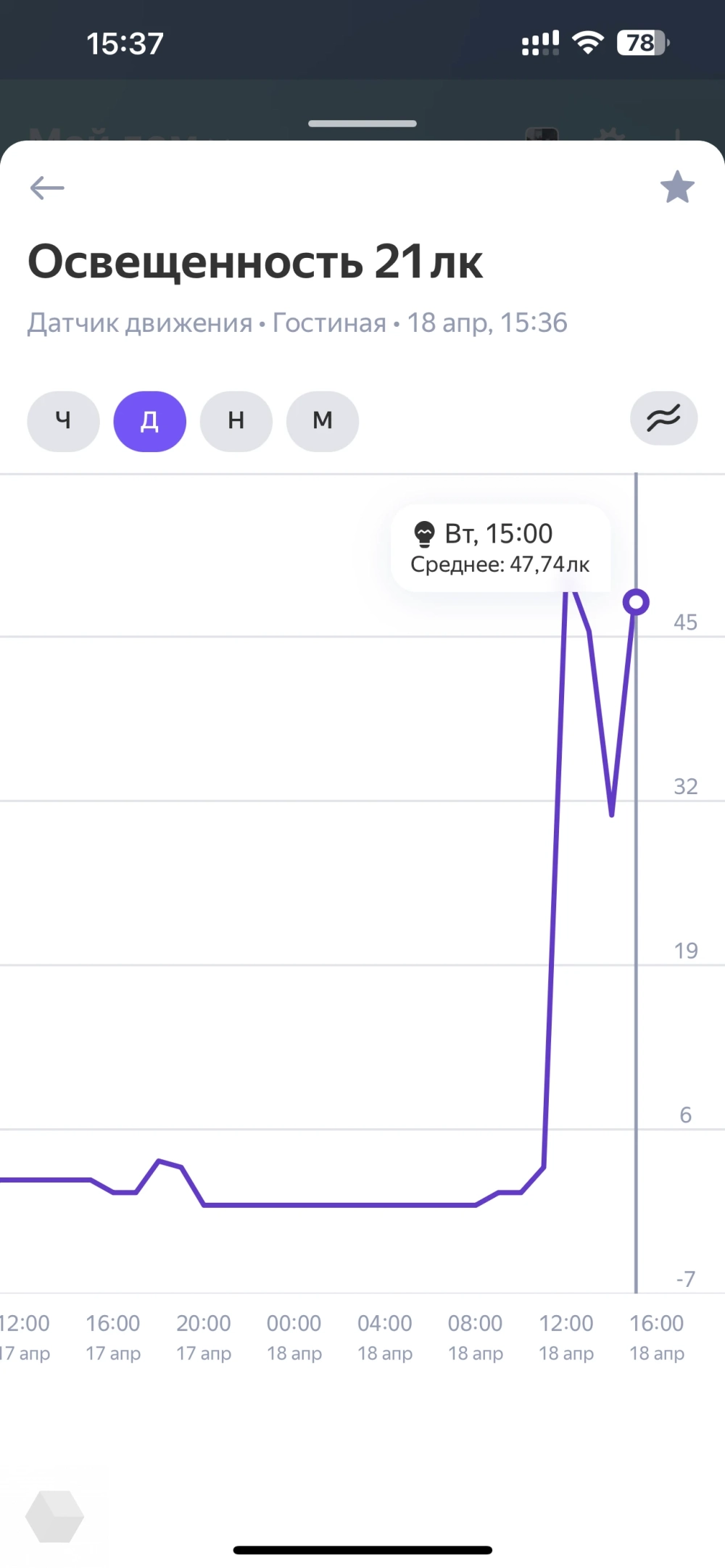Switch to hour view tab Ч
Image resolution: width=725 pixels, height=1568 pixels.
pos(63,421)
